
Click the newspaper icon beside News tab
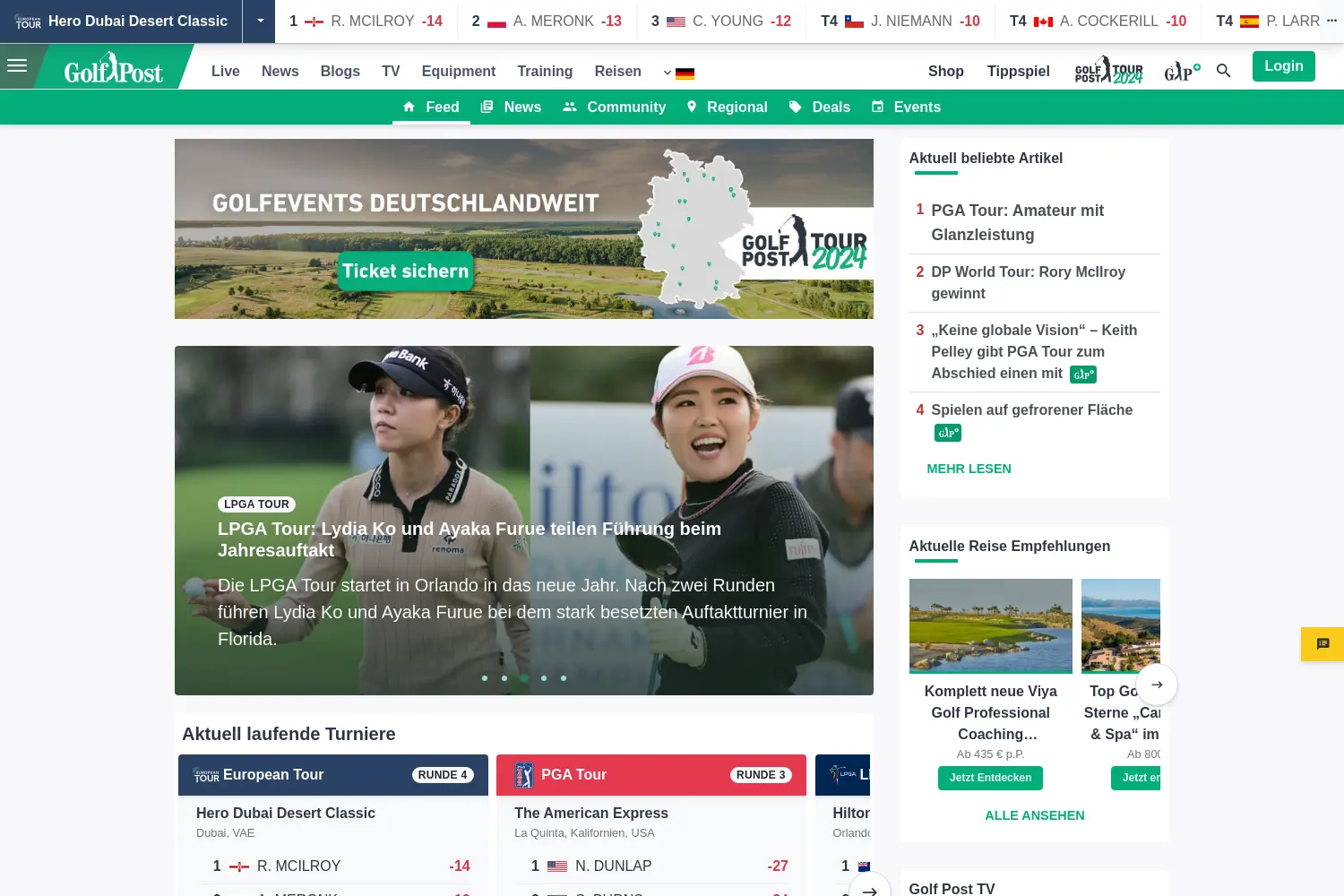pos(487,107)
